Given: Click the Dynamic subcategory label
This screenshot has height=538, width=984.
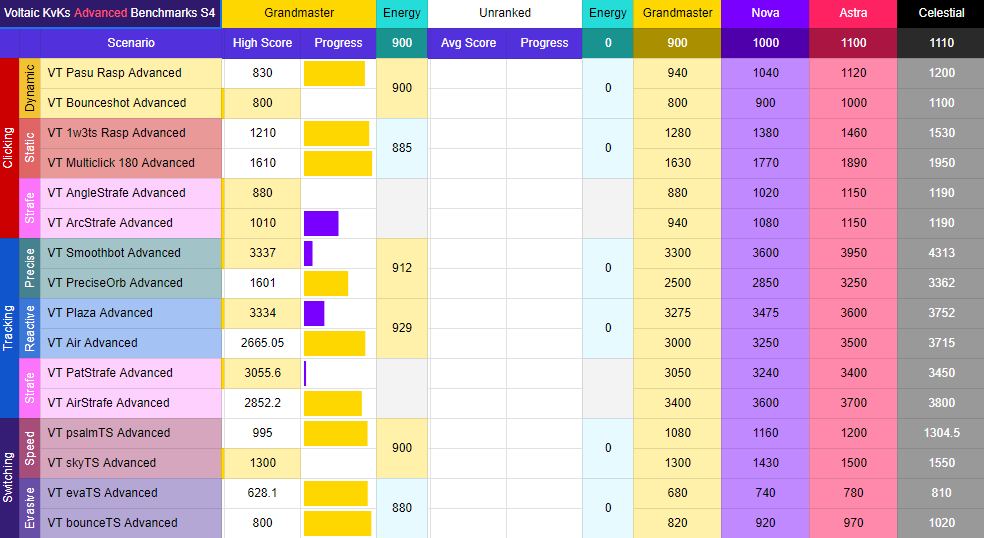Looking at the screenshot, I should (29, 88).
